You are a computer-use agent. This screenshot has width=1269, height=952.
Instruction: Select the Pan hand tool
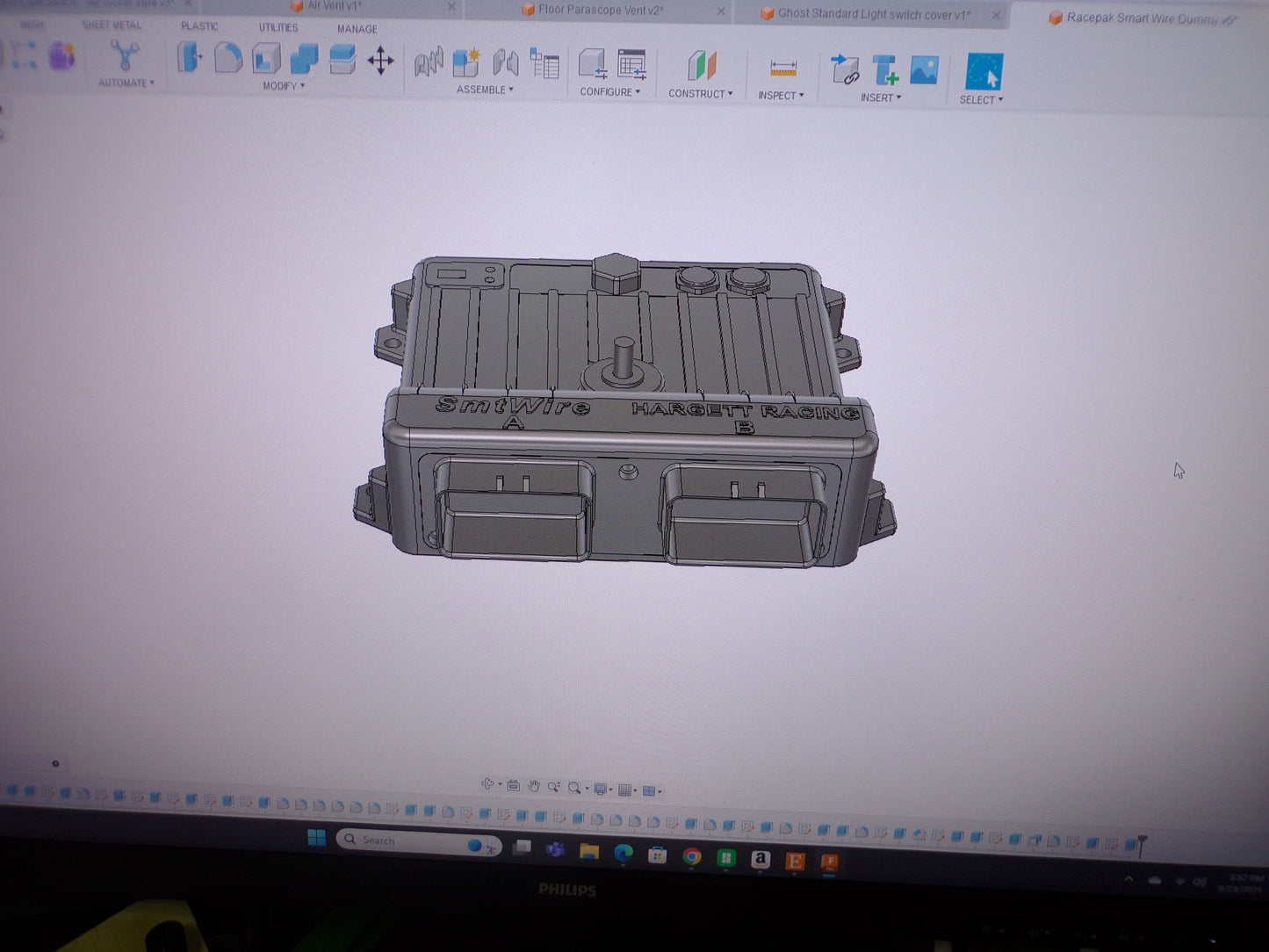[533, 786]
